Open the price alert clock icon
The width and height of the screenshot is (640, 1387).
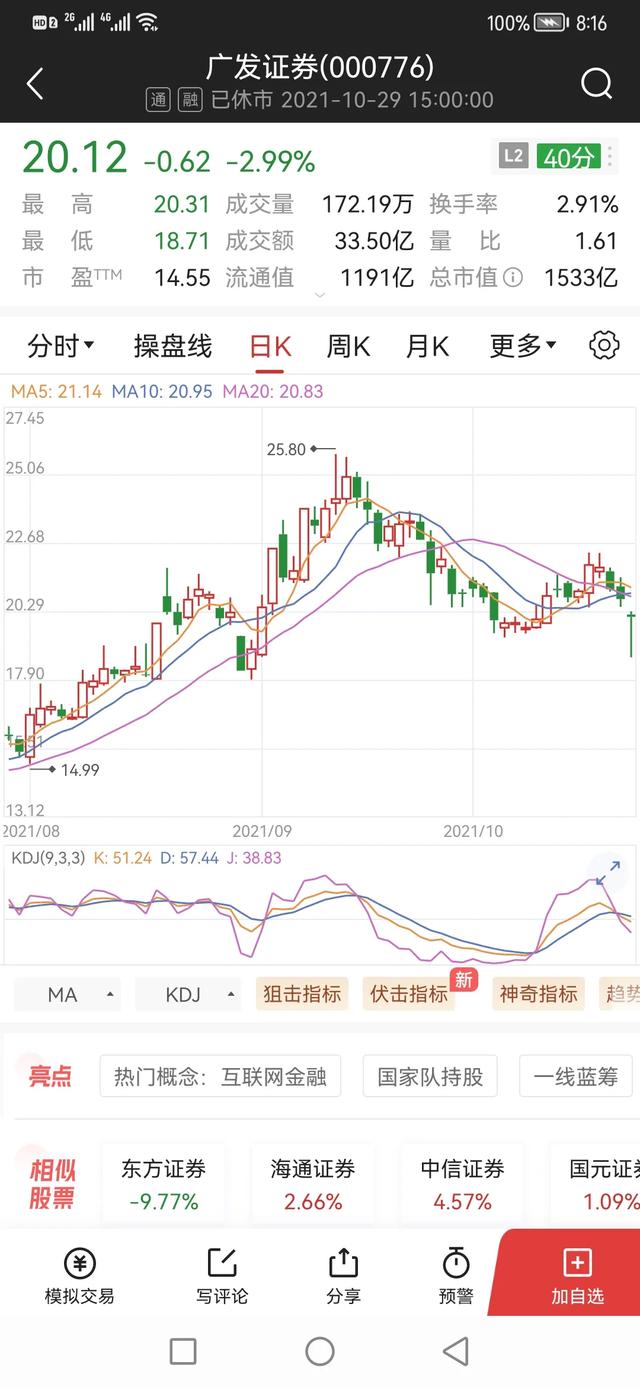pyautogui.click(x=456, y=1264)
